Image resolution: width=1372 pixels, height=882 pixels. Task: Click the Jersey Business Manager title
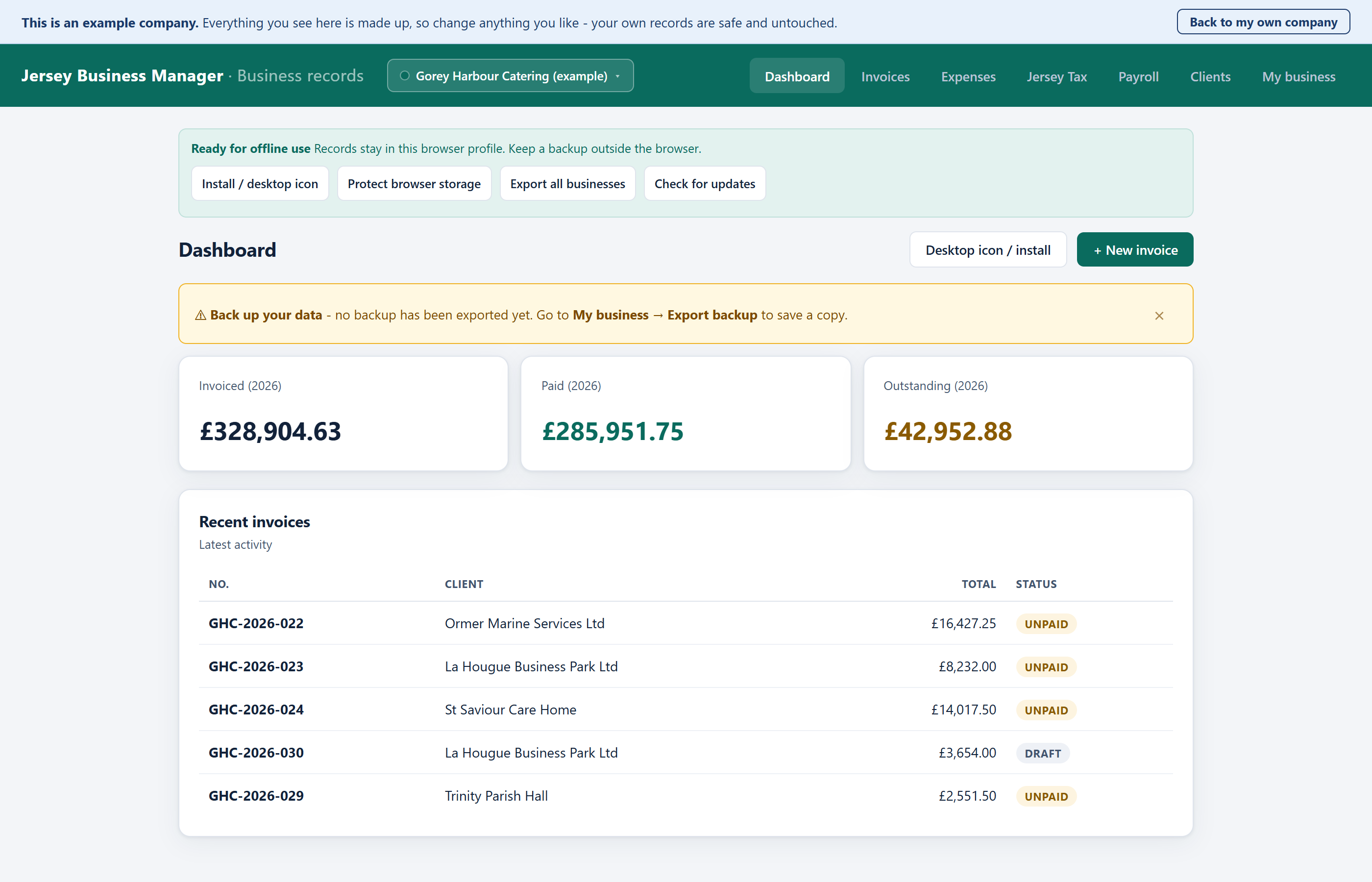pyautogui.click(x=122, y=75)
